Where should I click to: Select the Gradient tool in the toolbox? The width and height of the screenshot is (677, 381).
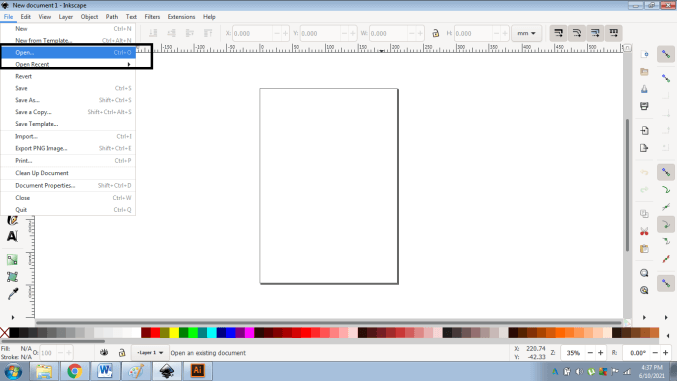[x=12, y=260]
